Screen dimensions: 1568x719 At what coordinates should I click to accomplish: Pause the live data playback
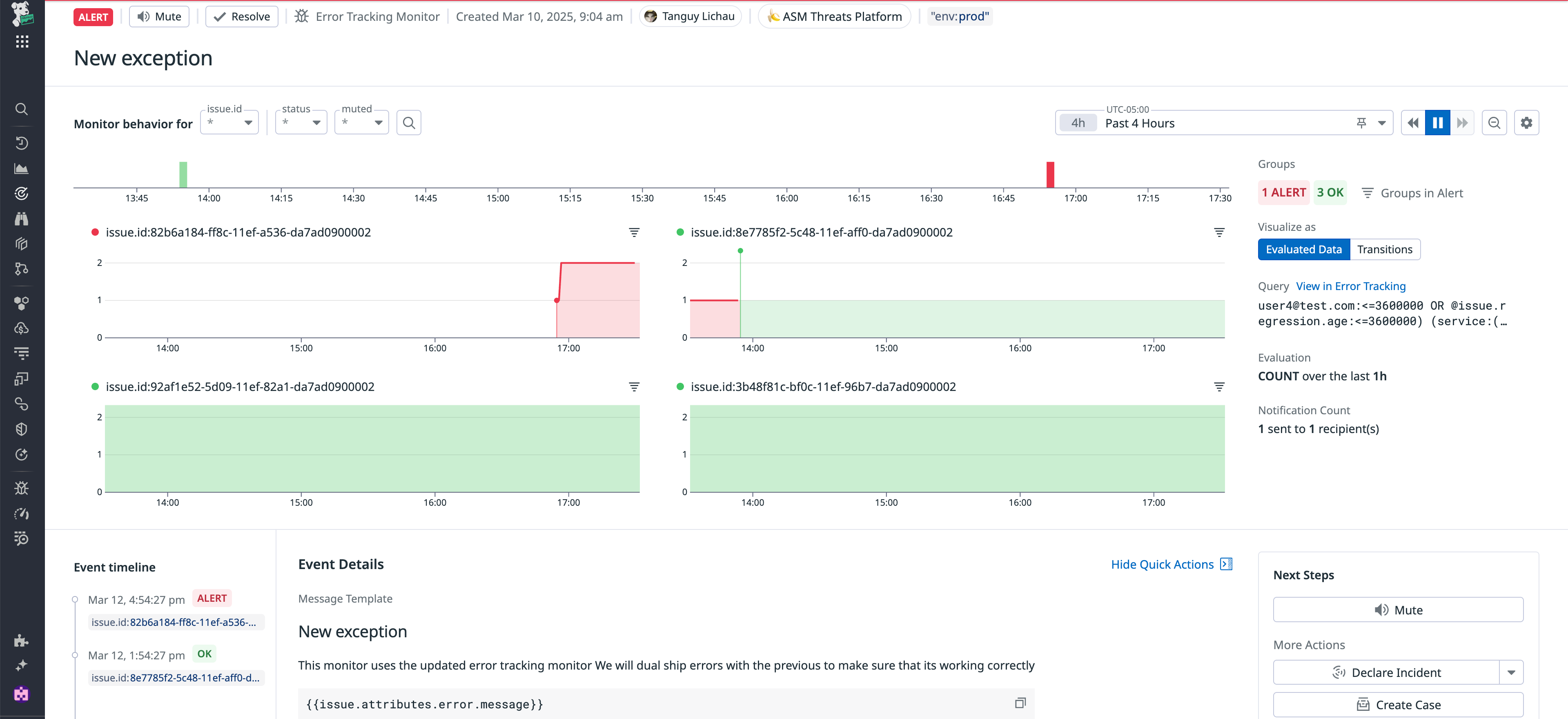(1438, 123)
